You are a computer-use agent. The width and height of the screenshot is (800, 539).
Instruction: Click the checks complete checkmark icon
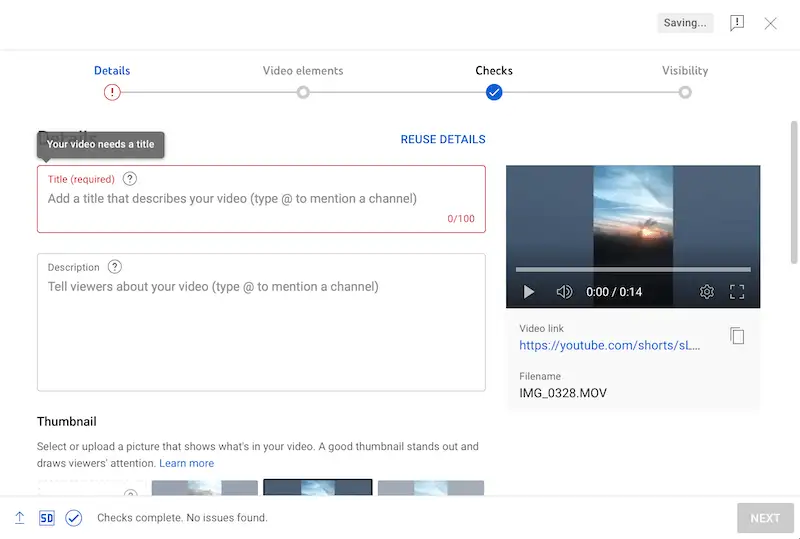tap(73, 518)
